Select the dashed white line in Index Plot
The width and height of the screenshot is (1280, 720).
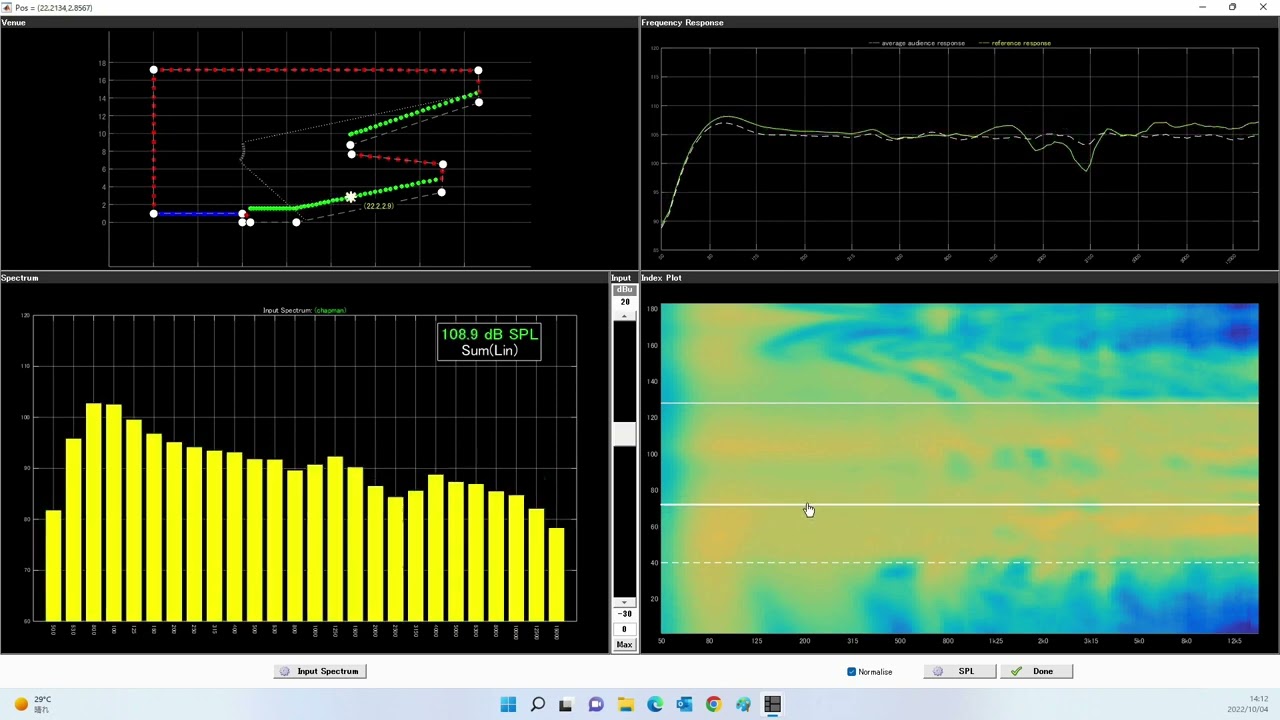pyautogui.click(x=959, y=562)
